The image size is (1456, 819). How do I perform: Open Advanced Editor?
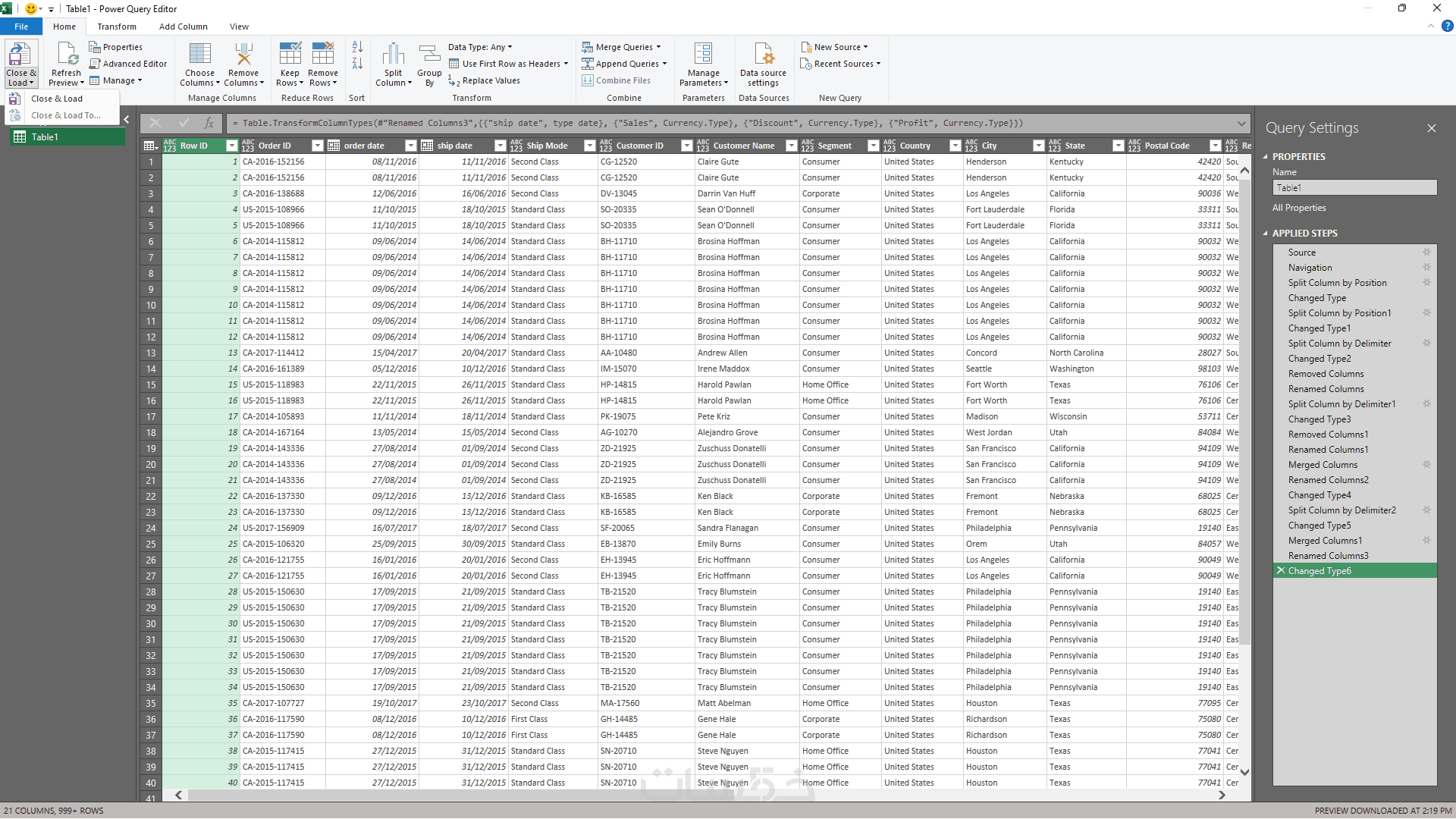pyautogui.click(x=127, y=64)
